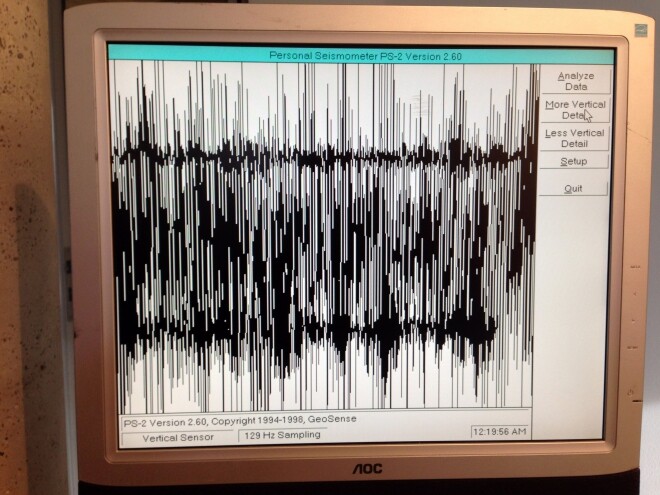Open the Setup button
The height and width of the screenshot is (495, 660).
click(x=574, y=162)
